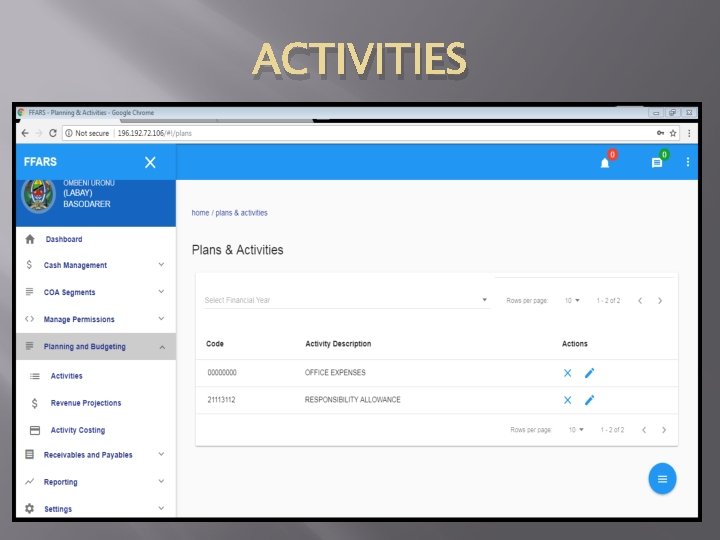Open Dashboard menu item

64,239
